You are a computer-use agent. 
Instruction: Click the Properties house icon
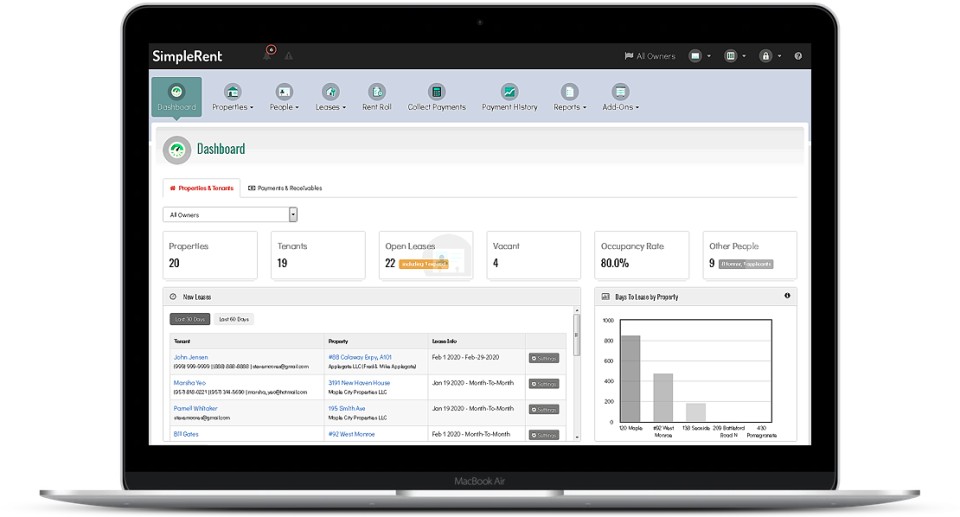click(x=232, y=92)
